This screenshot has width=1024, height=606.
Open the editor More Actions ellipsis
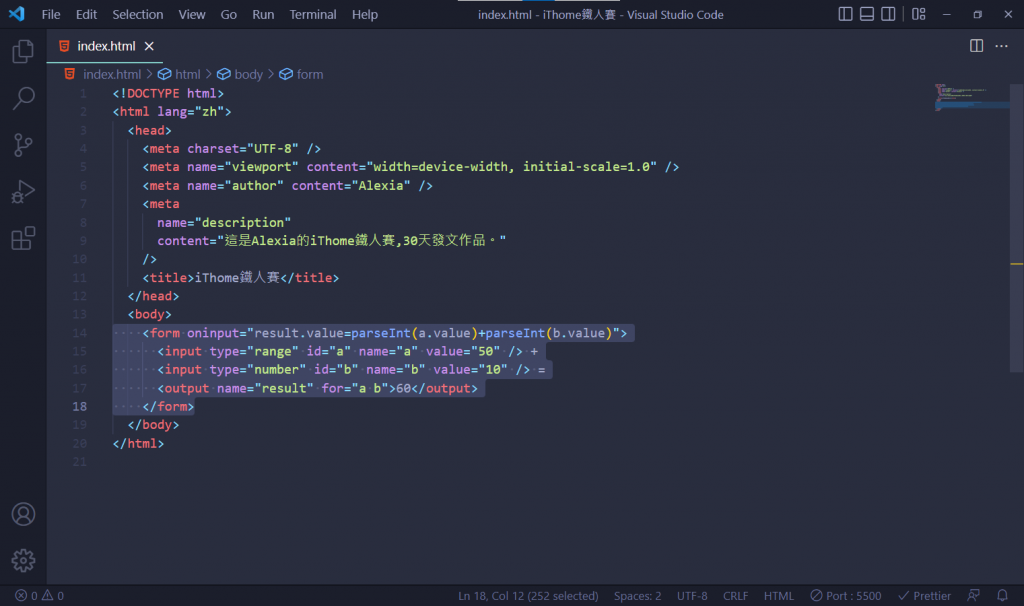(1001, 46)
